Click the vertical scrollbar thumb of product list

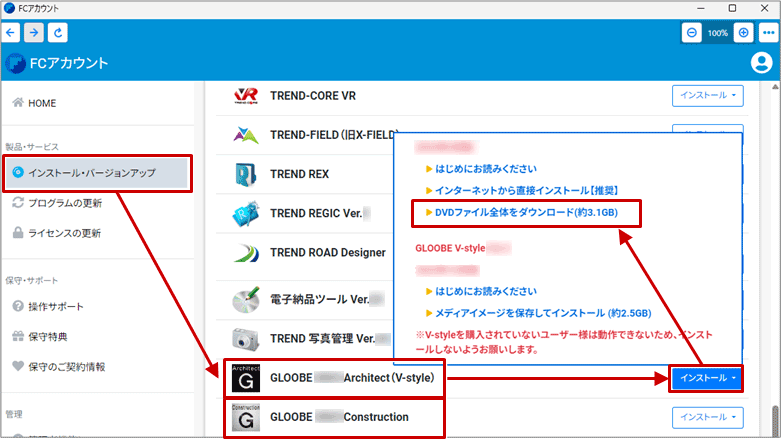(775, 421)
